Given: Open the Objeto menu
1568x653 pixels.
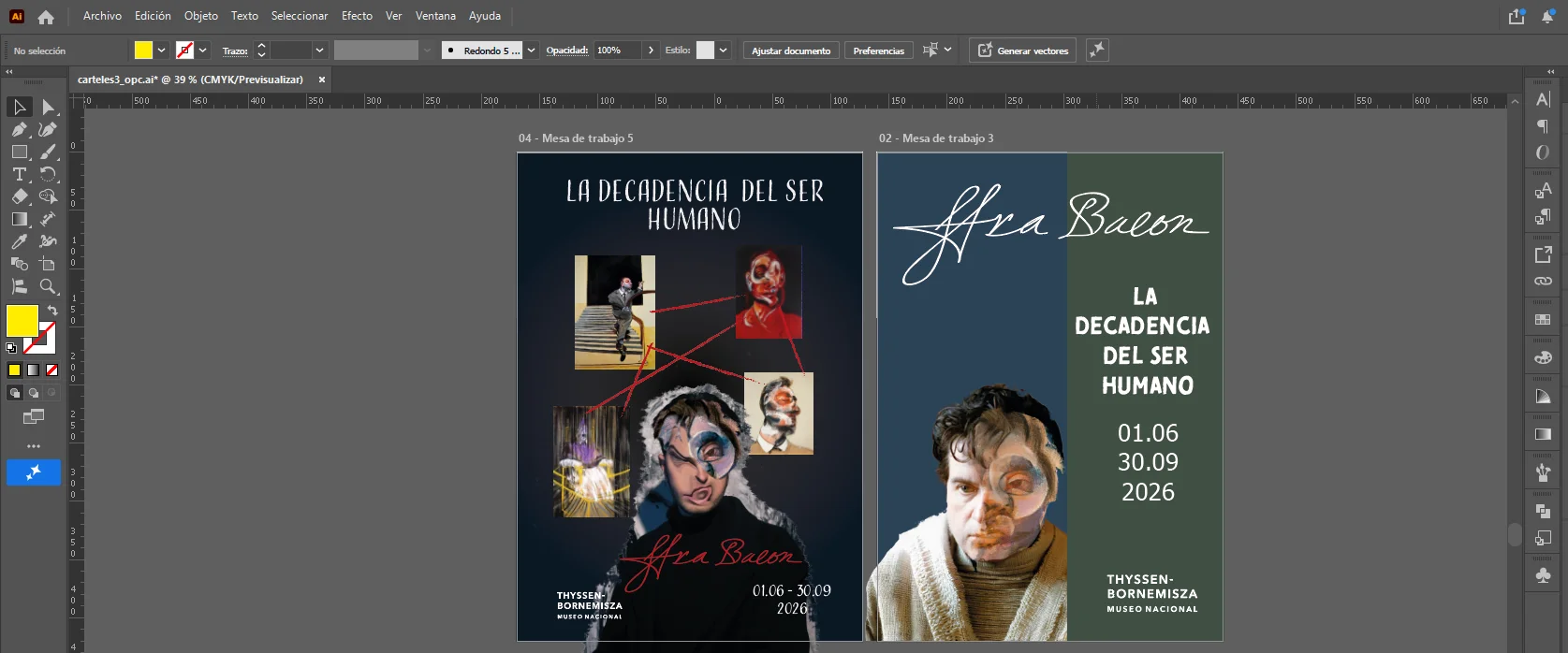Looking at the screenshot, I should (201, 16).
